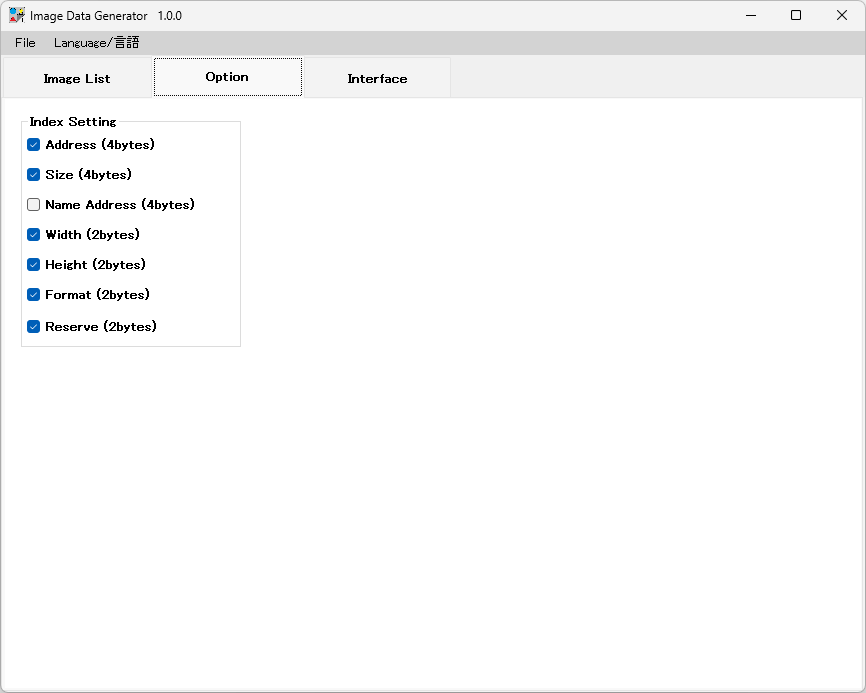Enable the Name Address (4bytes) checkbox
This screenshot has width=866, height=693.
tap(34, 205)
